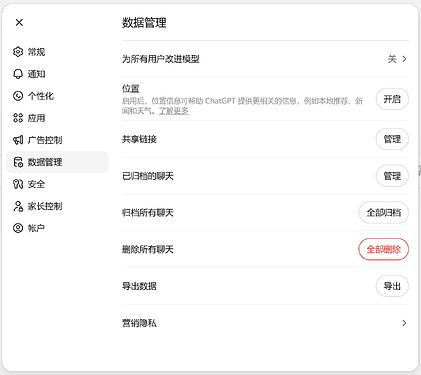Open the 常规 settings tab
This screenshot has width=421, height=375.
tap(57, 52)
